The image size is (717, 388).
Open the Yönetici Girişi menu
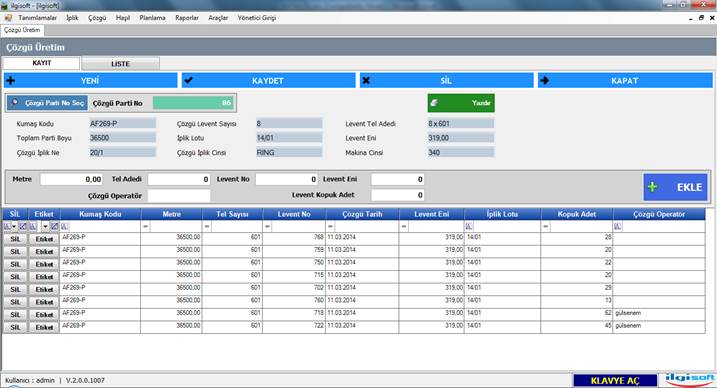(257, 18)
